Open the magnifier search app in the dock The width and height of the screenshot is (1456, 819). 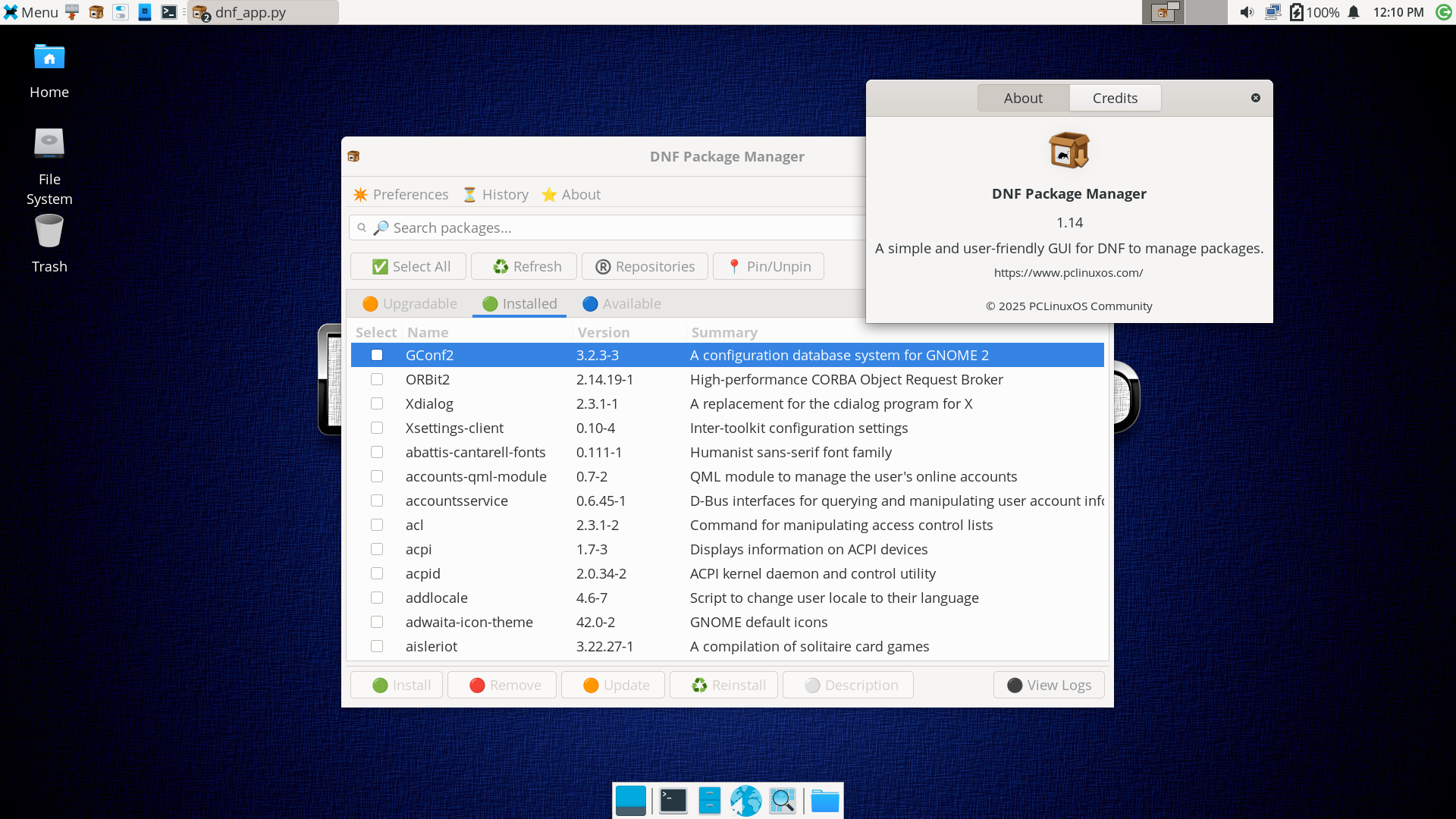pyautogui.click(x=783, y=801)
